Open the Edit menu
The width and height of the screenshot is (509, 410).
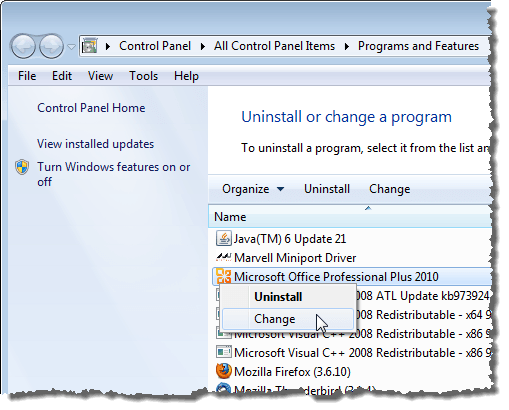pyautogui.click(x=62, y=76)
